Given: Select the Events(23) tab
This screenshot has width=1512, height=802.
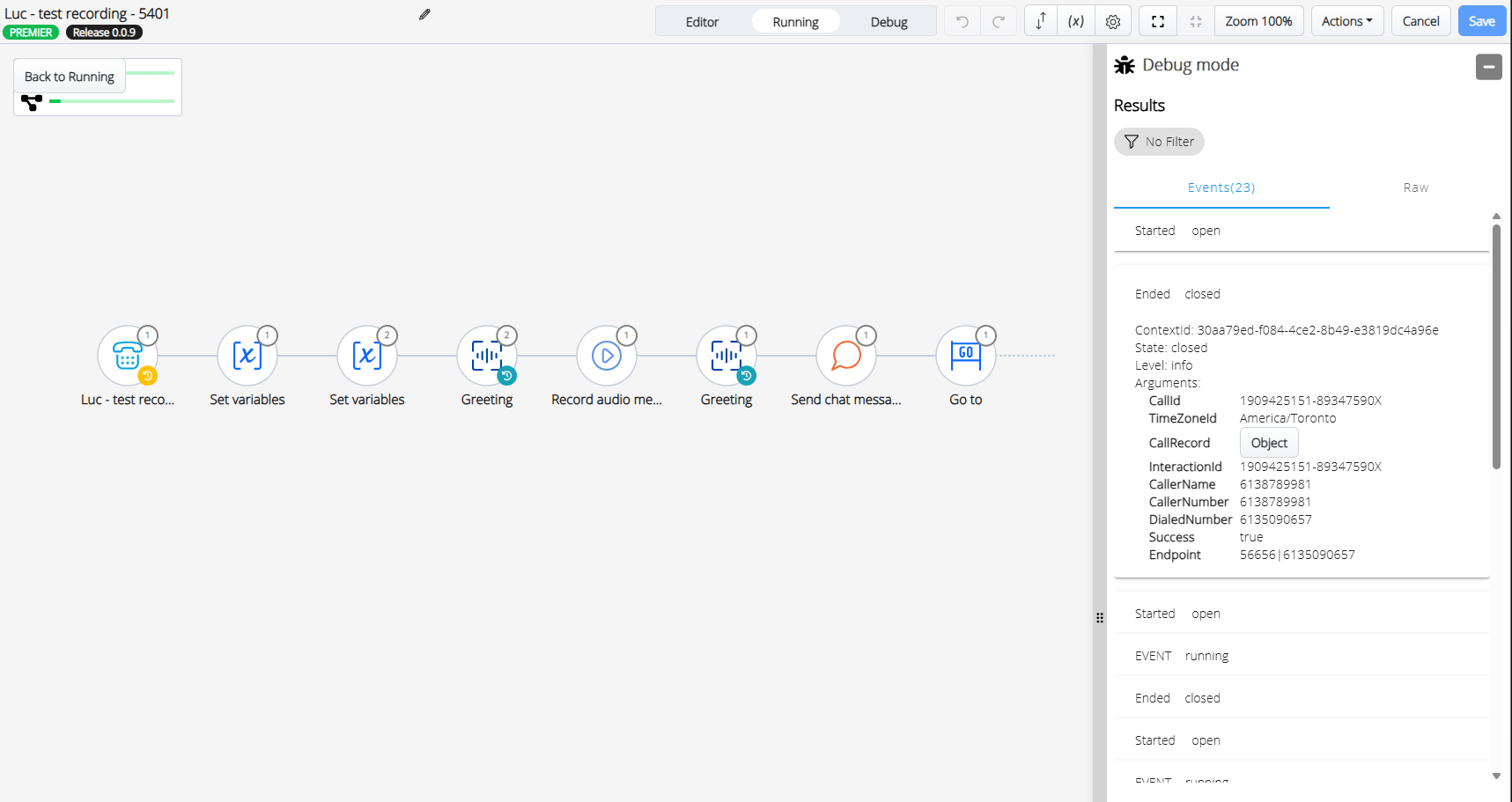Looking at the screenshot, I should [1221, 188].
